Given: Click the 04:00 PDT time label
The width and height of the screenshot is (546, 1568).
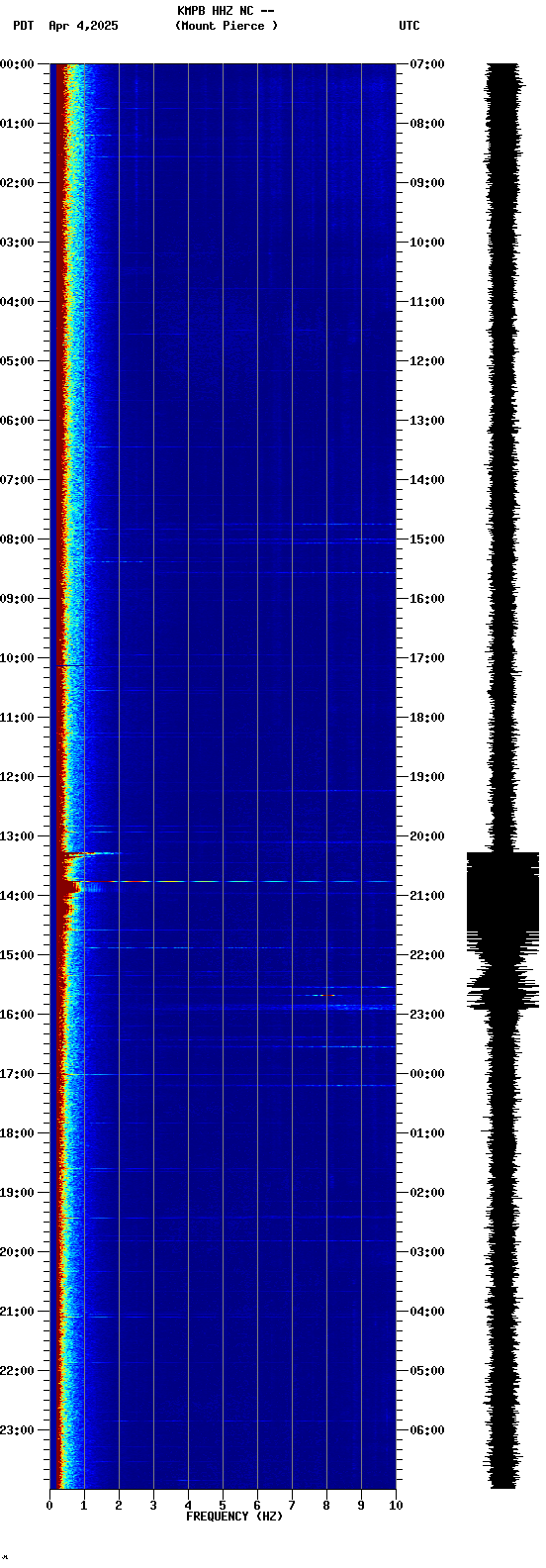Looking at the screenshot, I should click(x=18, y=302).
